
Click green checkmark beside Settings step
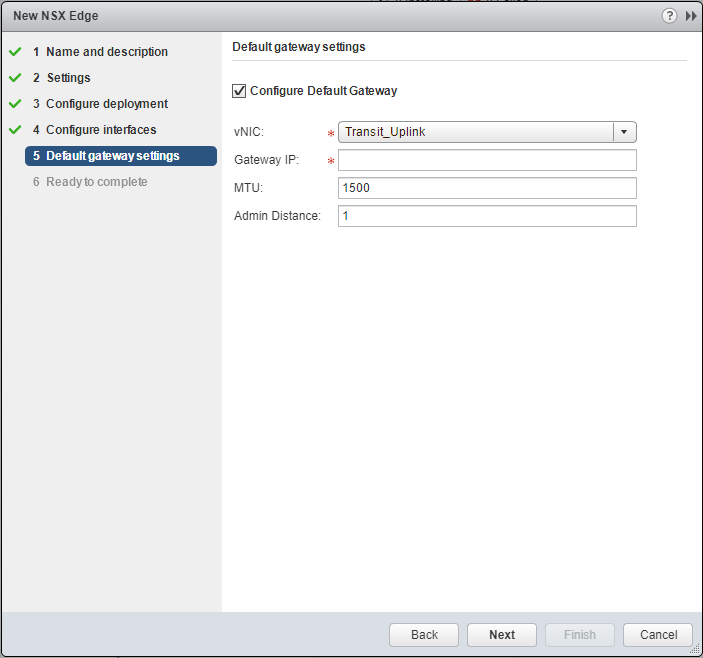tap(15, 78)
